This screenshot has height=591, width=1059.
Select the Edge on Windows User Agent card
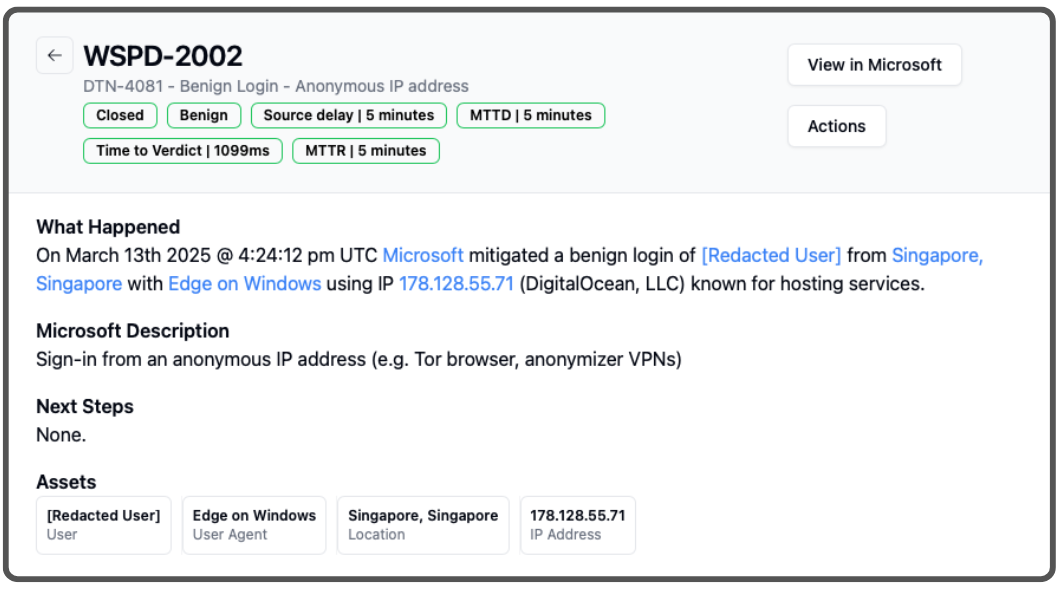tap(254, 525)
